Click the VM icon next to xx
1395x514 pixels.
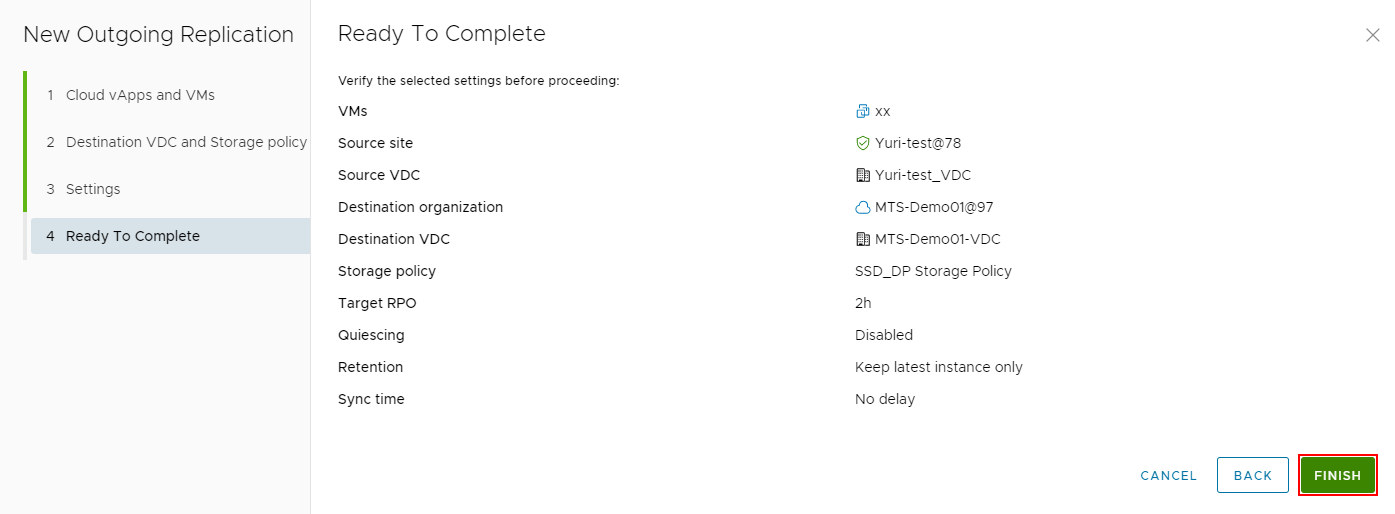pyautogui.click(x=863, y=111)
